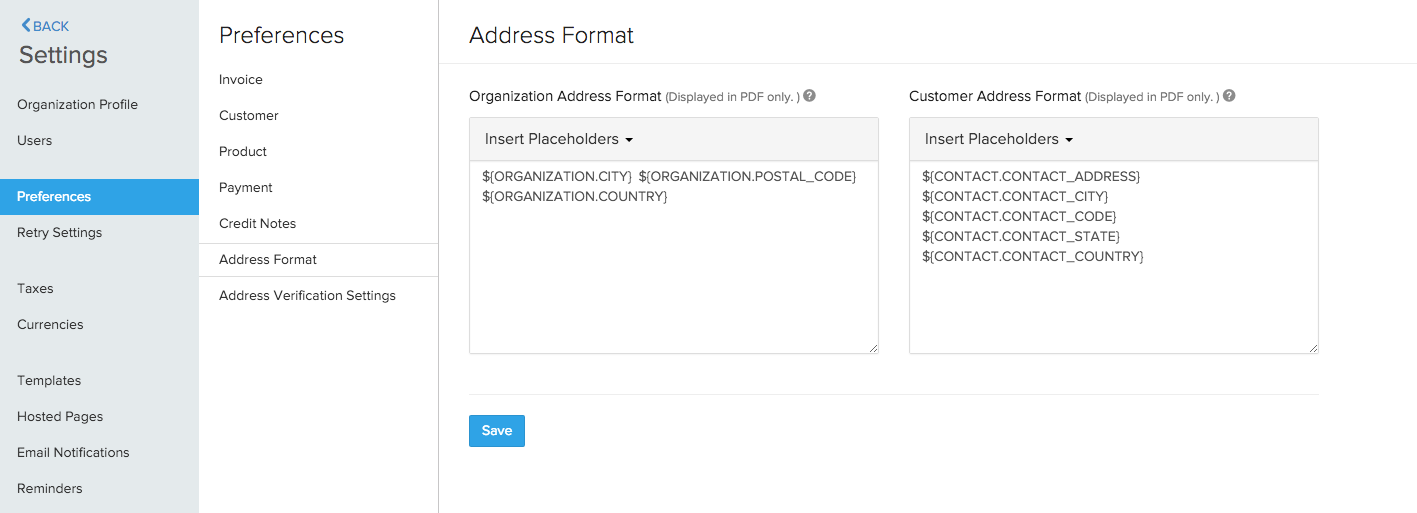Go to Users settings
The width and height of the screenshot is (1417, 513).
pyautogui.click(x=34, y=141)
